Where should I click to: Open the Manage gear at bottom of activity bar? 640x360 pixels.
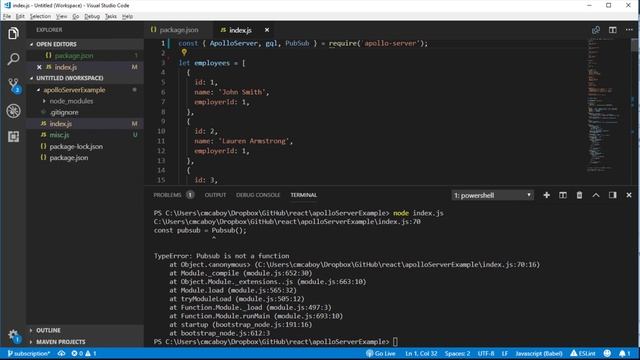click(13, 336)
